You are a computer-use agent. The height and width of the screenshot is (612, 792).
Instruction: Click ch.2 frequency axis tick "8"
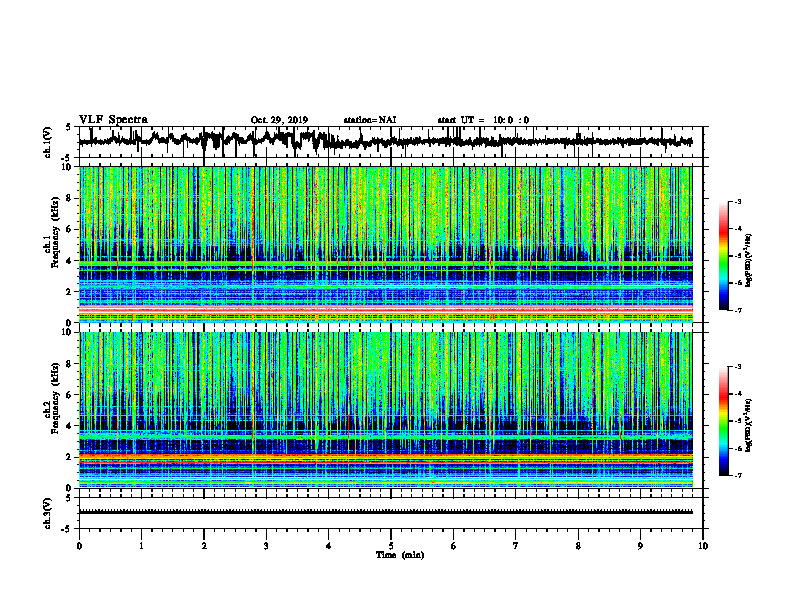tap(70, 364)
